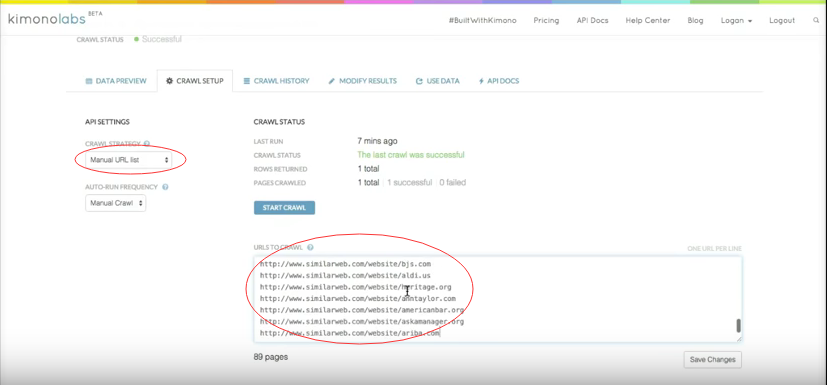Open the Manual Crawl frequency dropdown
Viewport: 827px width, 385px height.
[116, 203]
